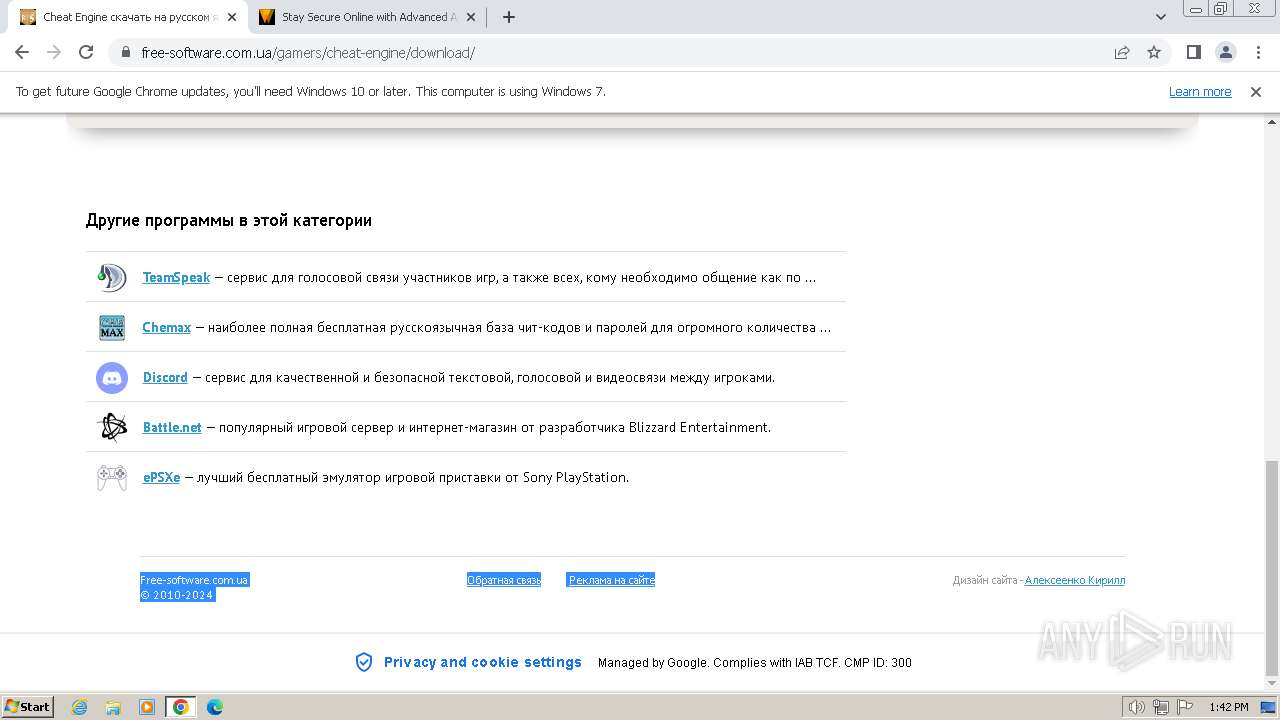The height and width of the screenshot is (720, 1280).
Task: Open Алексеенко Кирилл designer link
Action: (1075, 580)
